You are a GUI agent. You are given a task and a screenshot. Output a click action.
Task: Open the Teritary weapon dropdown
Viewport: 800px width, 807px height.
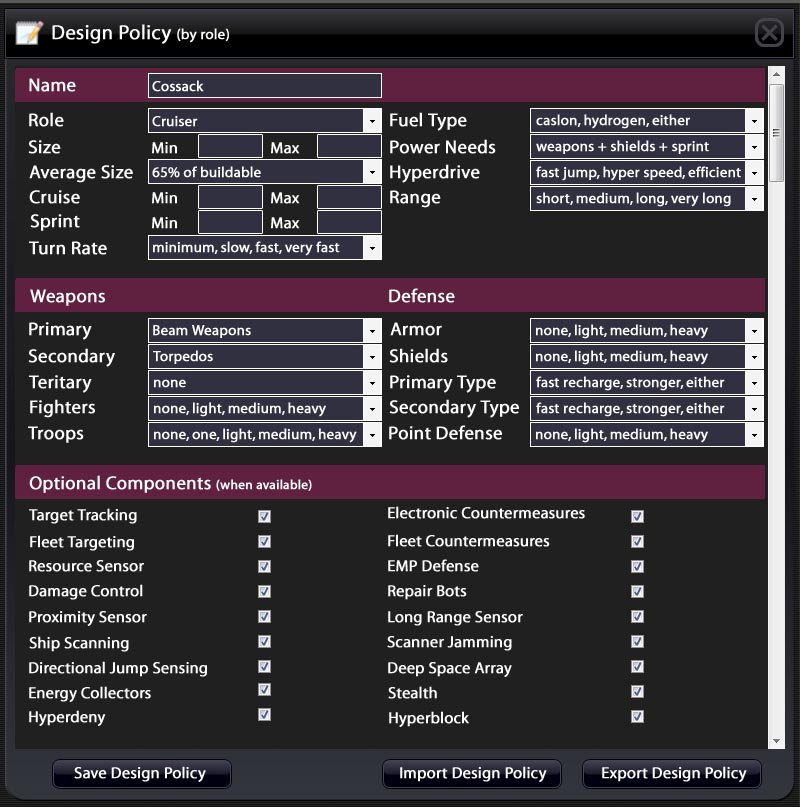[x=265, y=382]
